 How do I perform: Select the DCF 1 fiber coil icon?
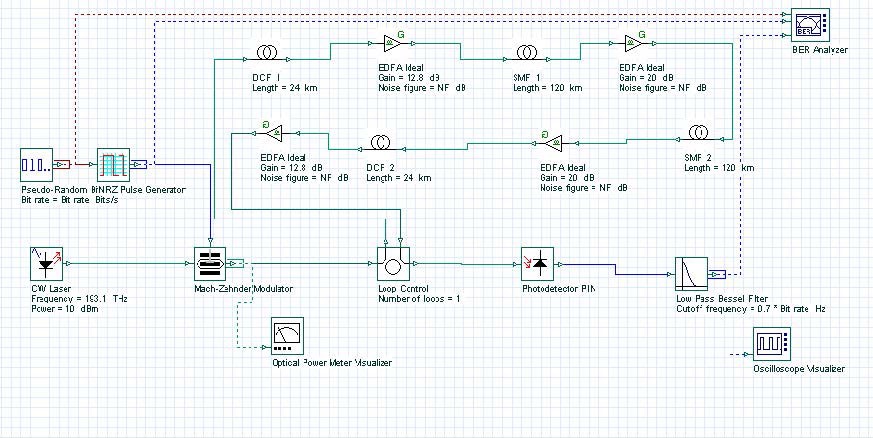267,53
